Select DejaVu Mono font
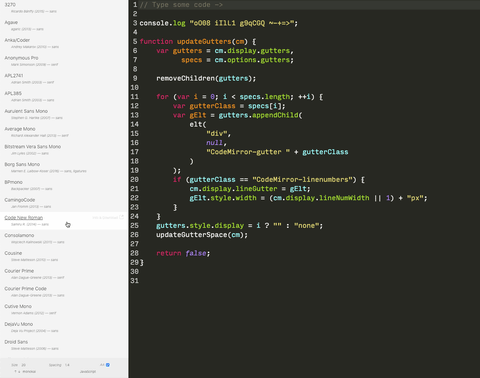The width and height of the screenshot is (480, 378). pyautogui.click(x=19, y=324)
